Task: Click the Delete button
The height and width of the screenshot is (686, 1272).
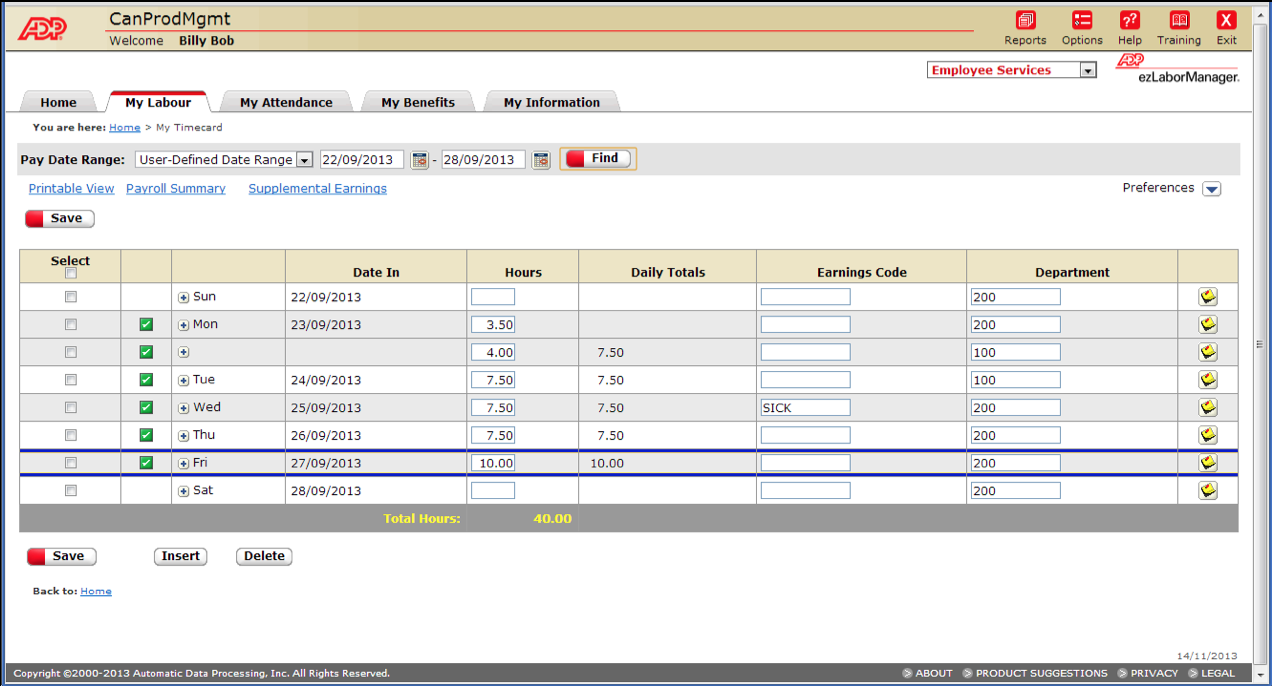Action: 264,557
